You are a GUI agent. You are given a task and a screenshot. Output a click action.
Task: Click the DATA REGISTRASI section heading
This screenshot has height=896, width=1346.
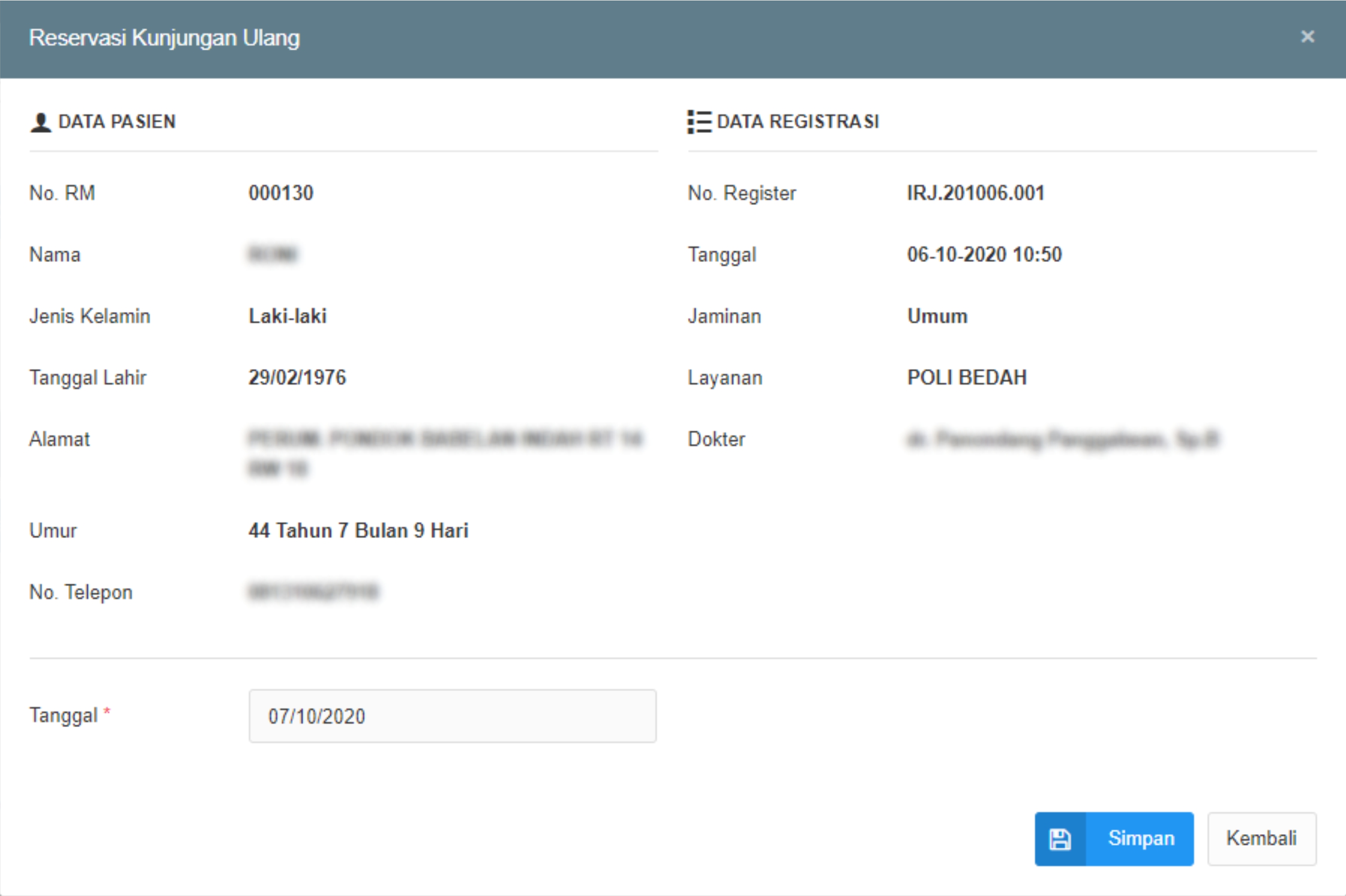point(798,122)
